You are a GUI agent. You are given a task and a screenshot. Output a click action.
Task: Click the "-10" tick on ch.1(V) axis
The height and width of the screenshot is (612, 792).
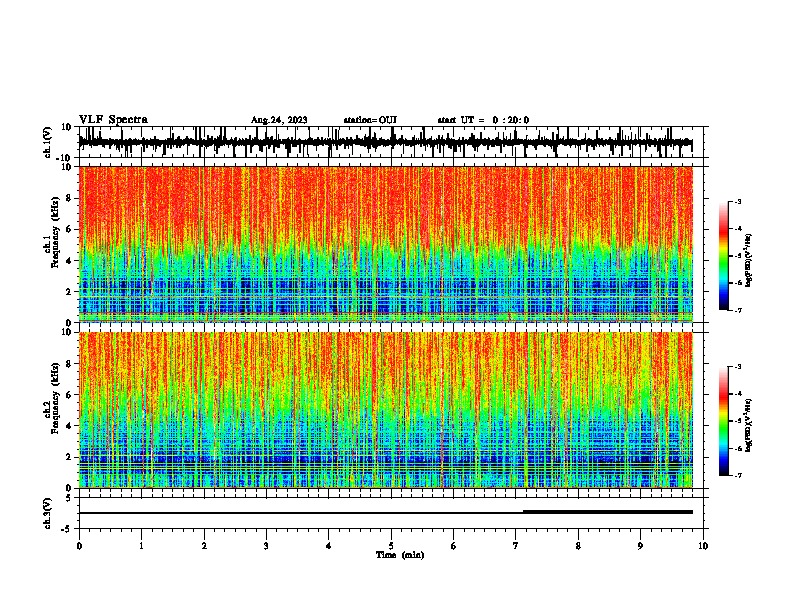pyautogui.click(x=65, y=158)
